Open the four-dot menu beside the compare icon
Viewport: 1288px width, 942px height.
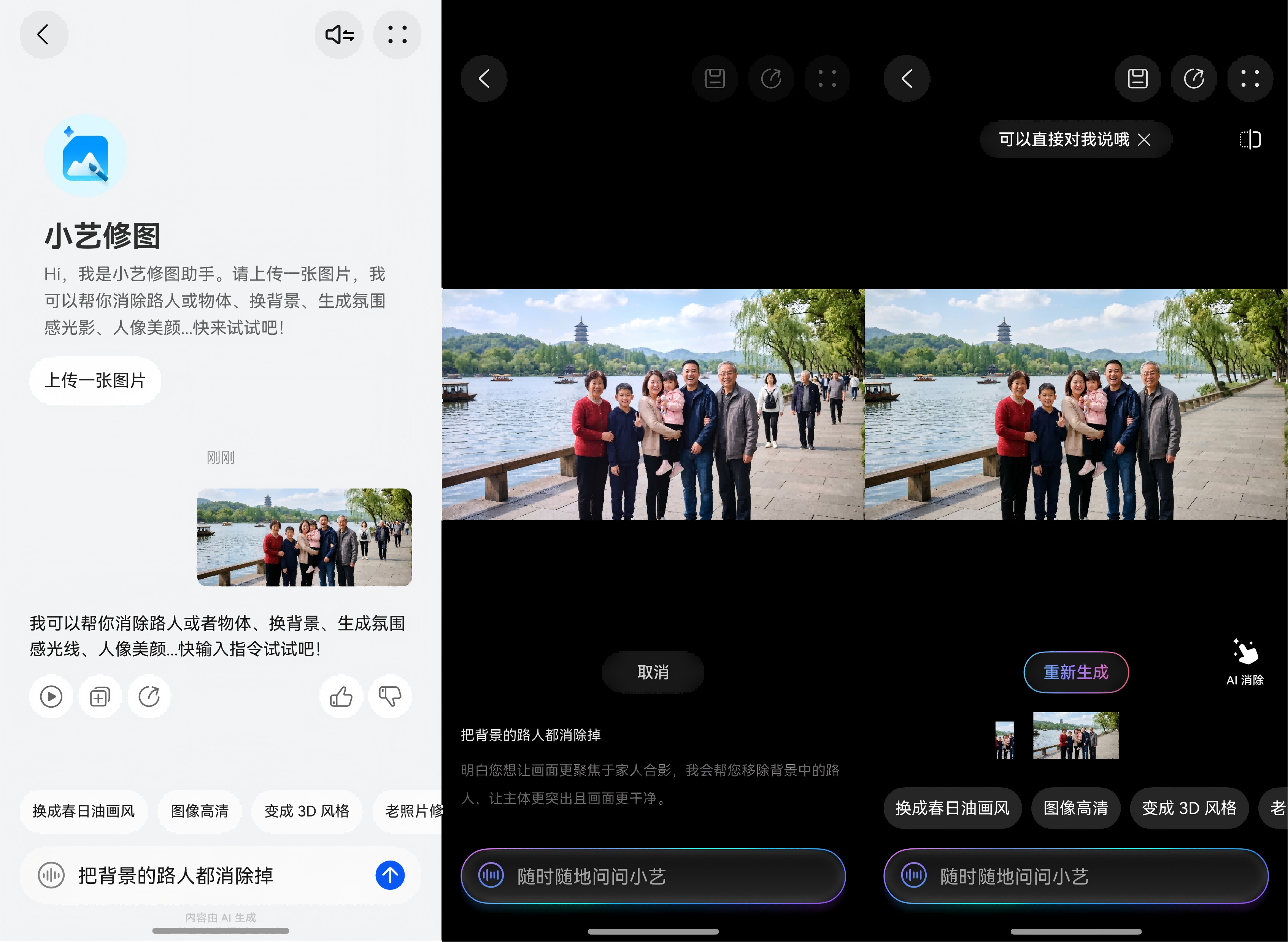click(x=1250, y=79)
